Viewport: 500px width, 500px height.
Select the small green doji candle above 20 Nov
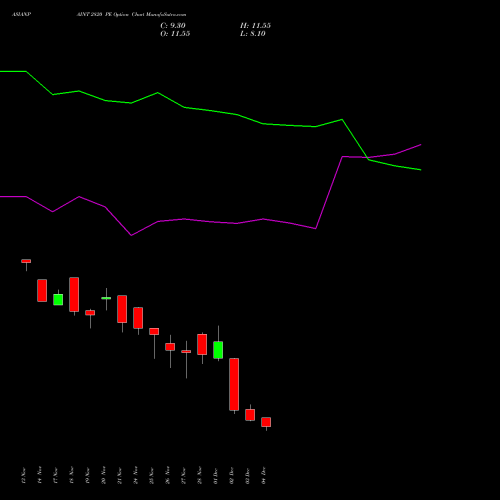point(106,298)
